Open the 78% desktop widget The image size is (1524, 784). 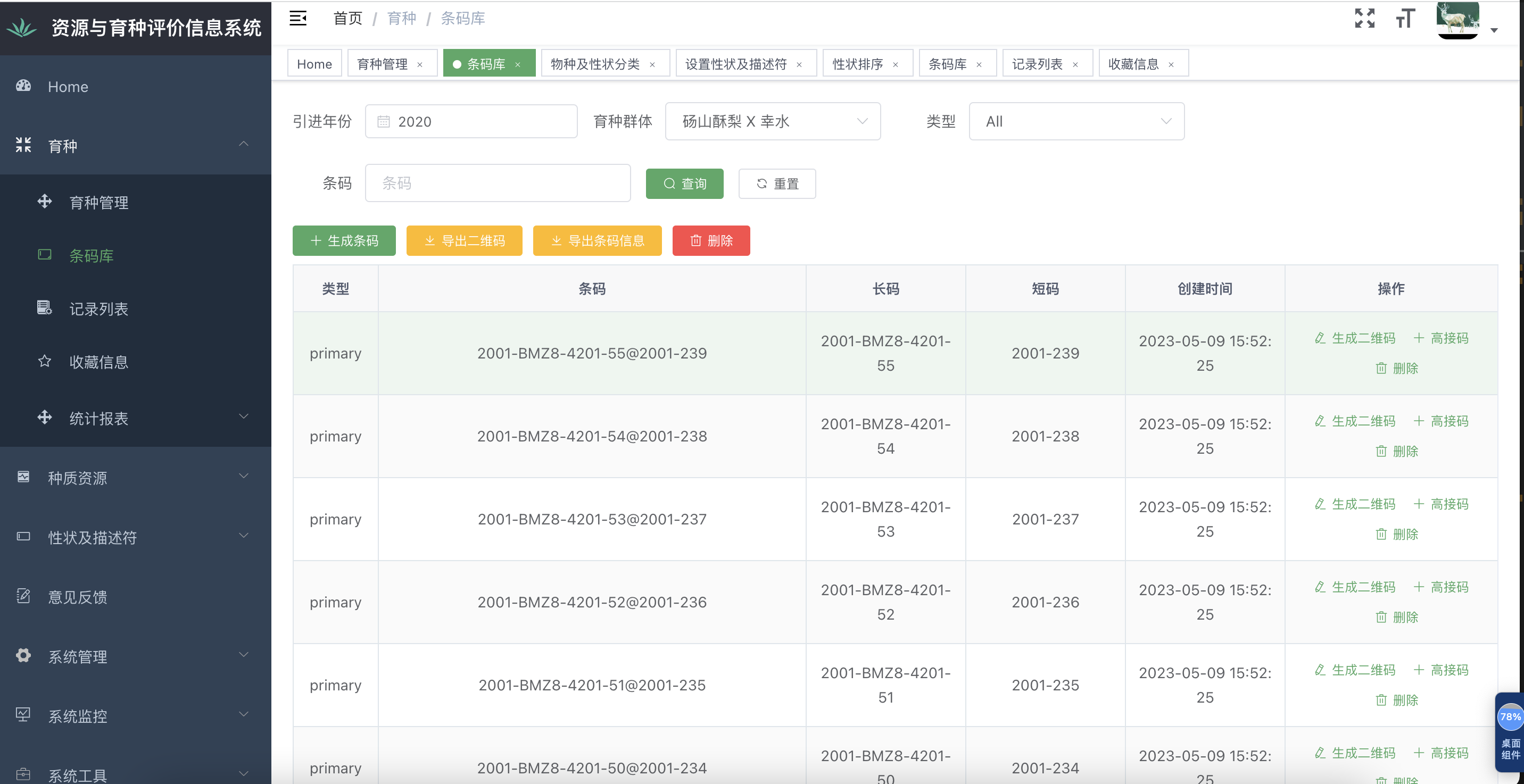[x=1509, y=732]
